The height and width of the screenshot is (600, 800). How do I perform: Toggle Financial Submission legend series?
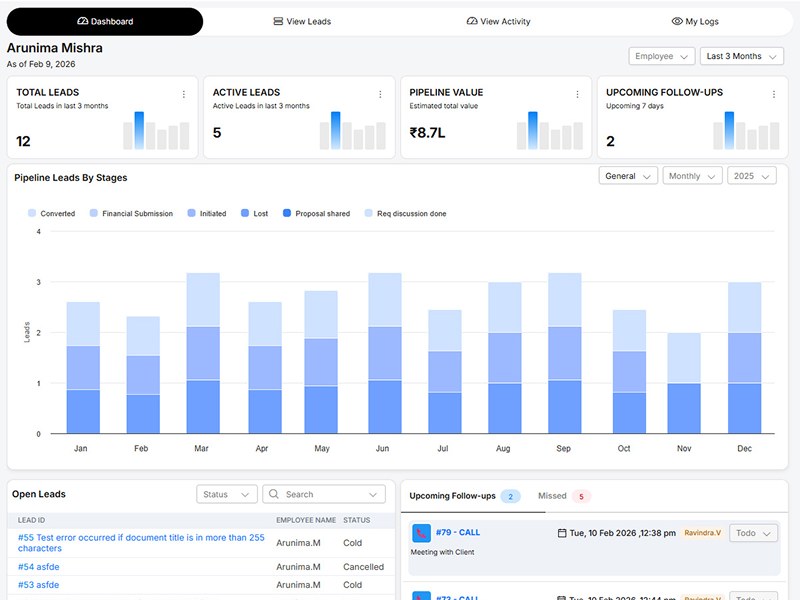point(131,213)
